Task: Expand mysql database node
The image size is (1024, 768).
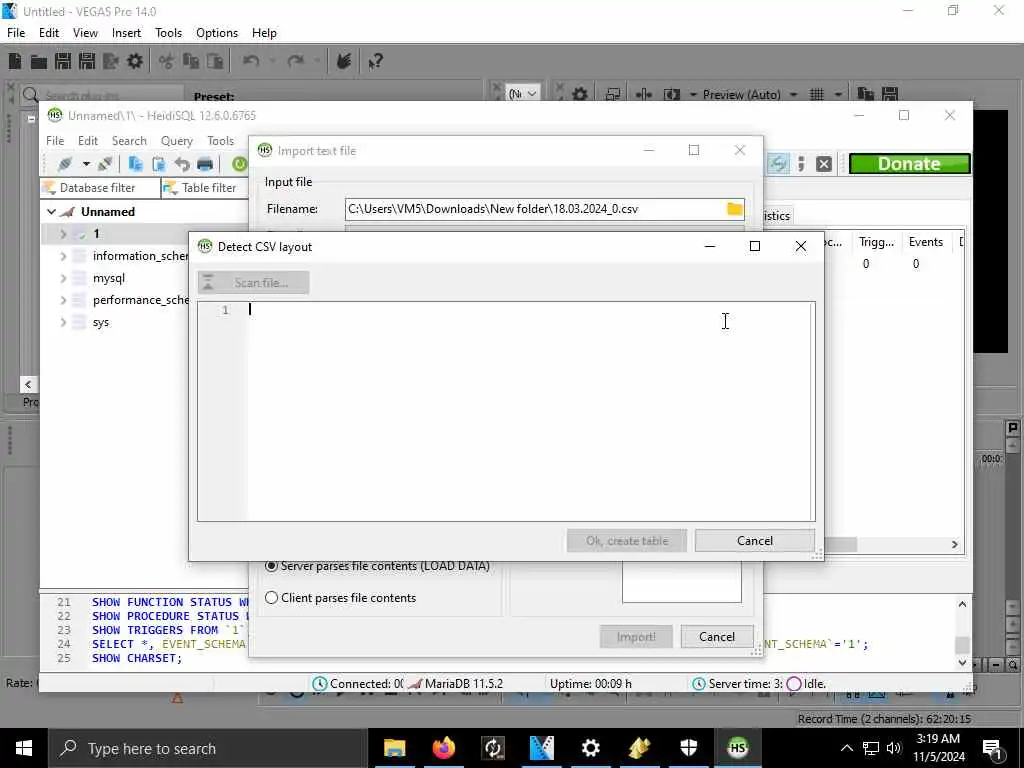Action: click(63, 278)
